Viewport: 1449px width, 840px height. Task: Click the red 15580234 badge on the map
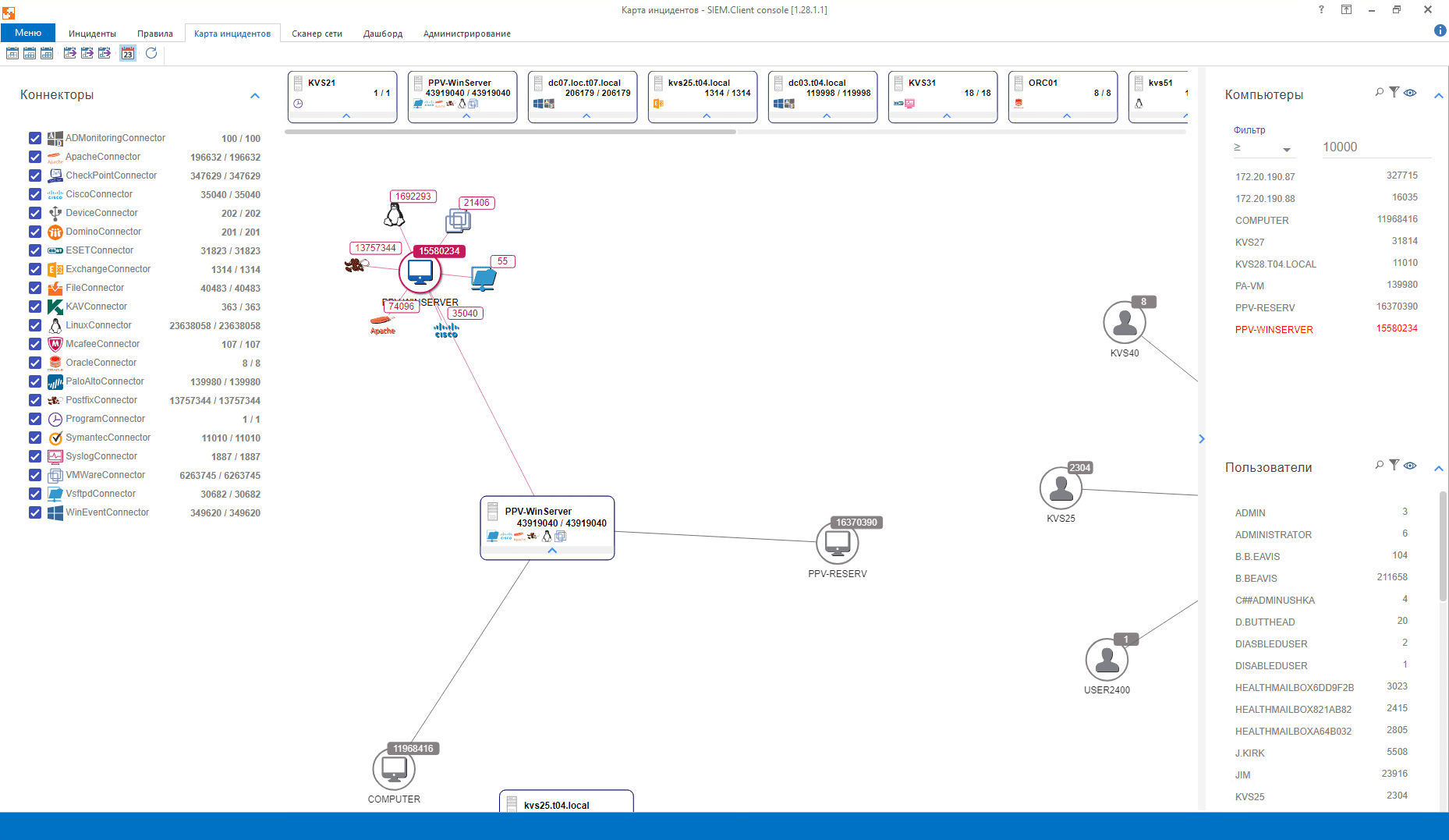point(439,251)
